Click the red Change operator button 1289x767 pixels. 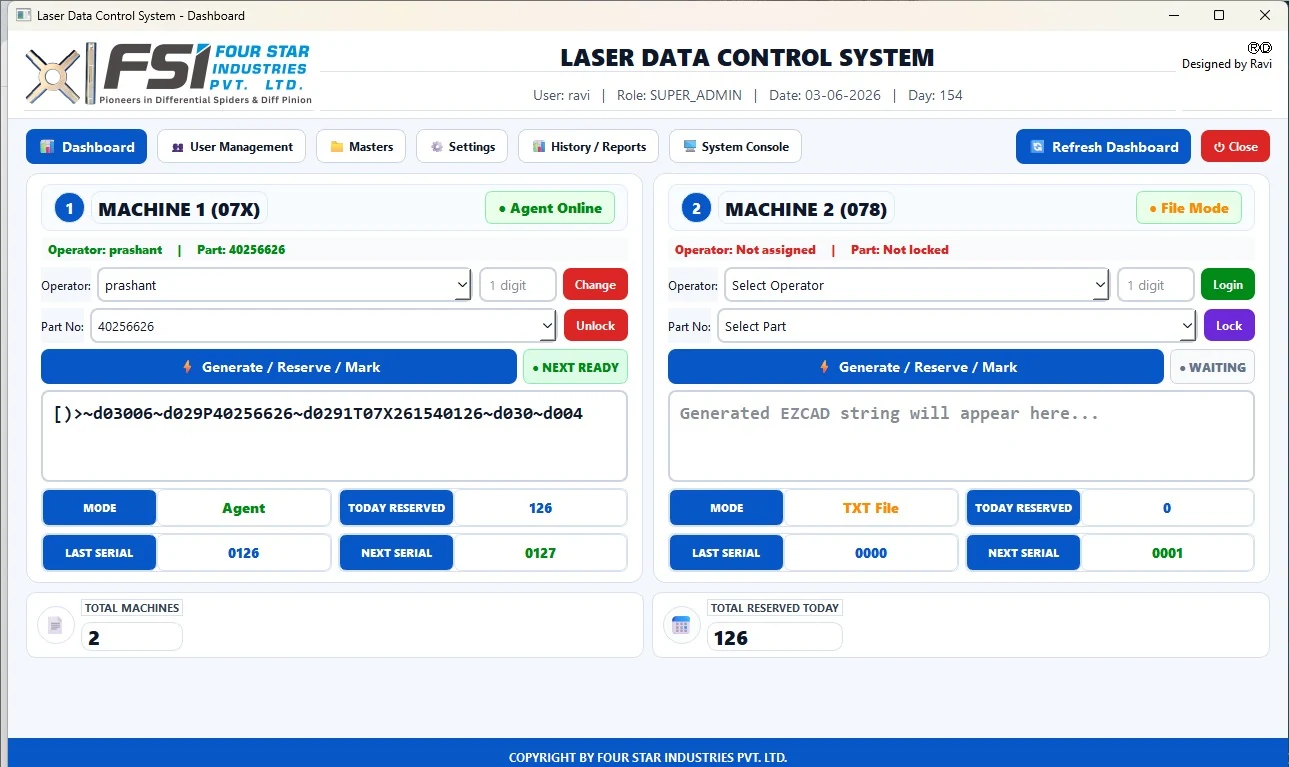pos(595,285)
